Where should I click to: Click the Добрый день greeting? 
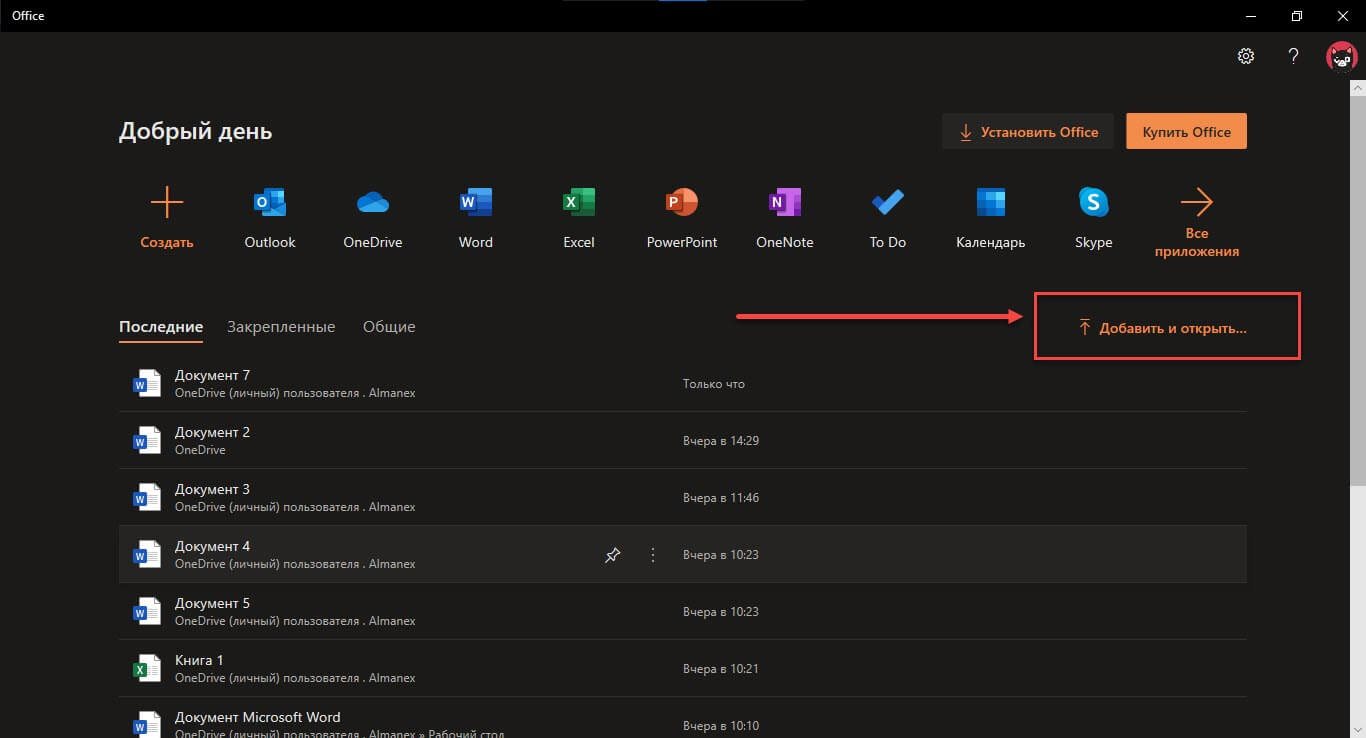[x=195, y=132]
